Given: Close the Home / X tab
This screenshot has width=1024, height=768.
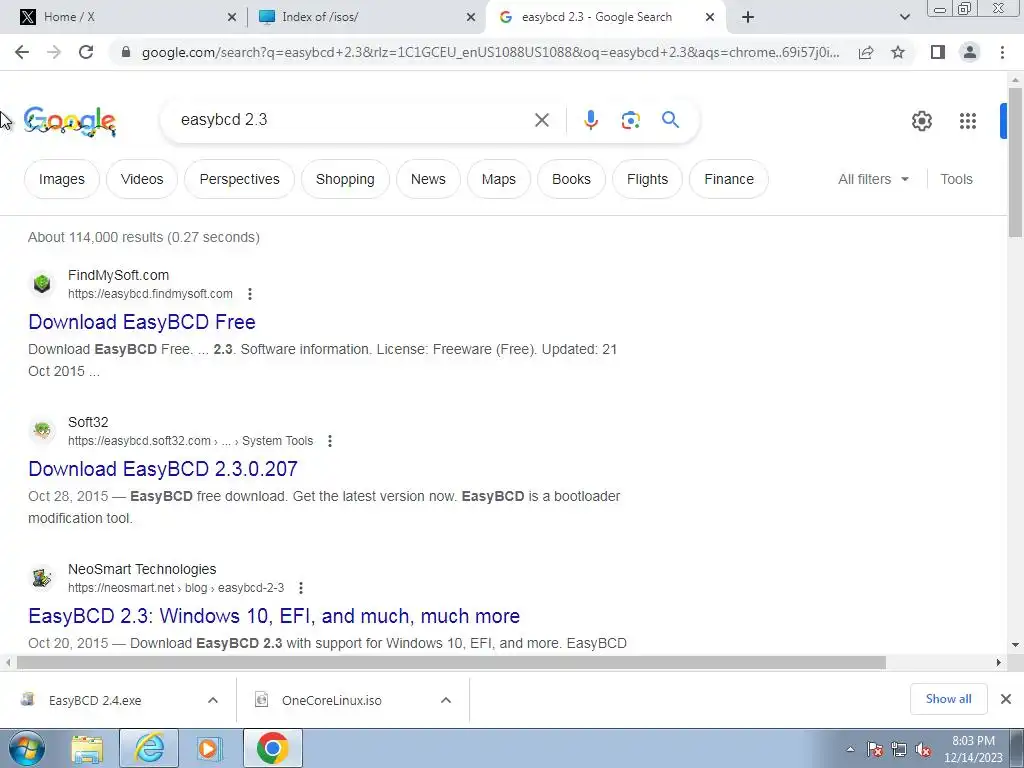Looking at the screenshot, I should pos(232,18).
